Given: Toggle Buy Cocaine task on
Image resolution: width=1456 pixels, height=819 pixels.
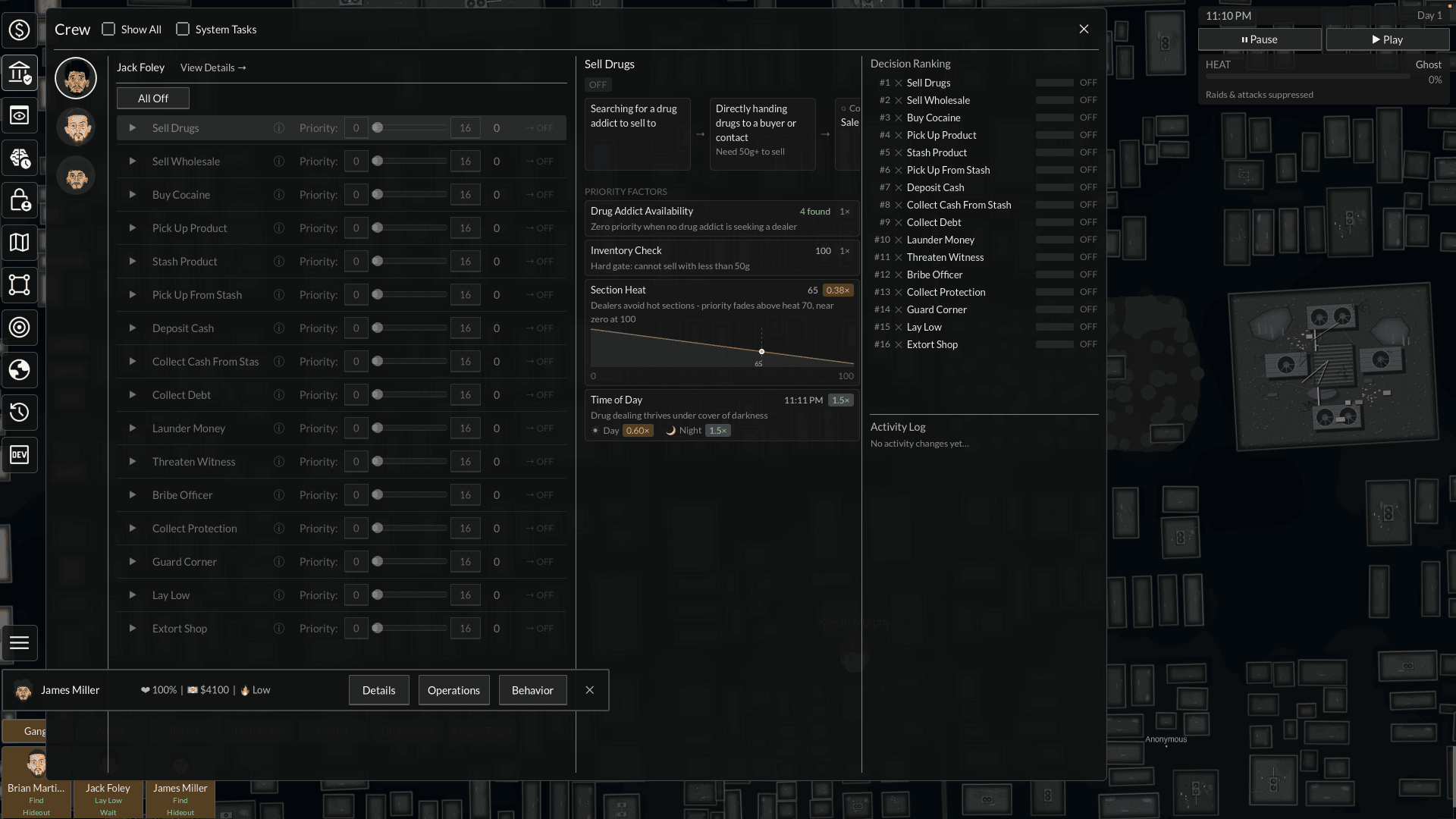Looking at the screenshot, I should click(540, 195).
